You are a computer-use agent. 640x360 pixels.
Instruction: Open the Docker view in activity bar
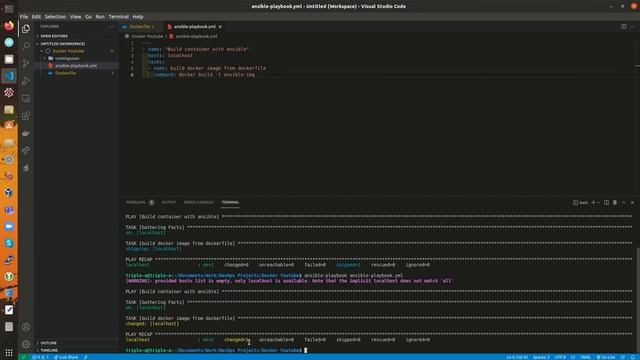(26, 133)
